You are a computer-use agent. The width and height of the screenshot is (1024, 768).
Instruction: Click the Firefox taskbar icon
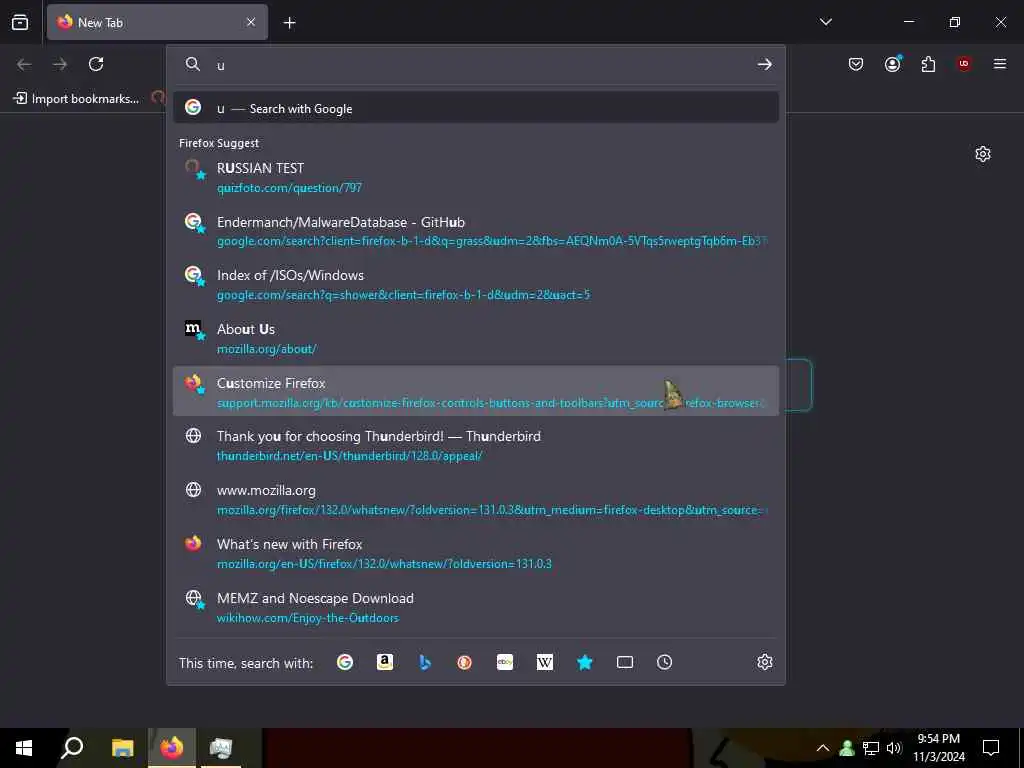pos(172,748)
